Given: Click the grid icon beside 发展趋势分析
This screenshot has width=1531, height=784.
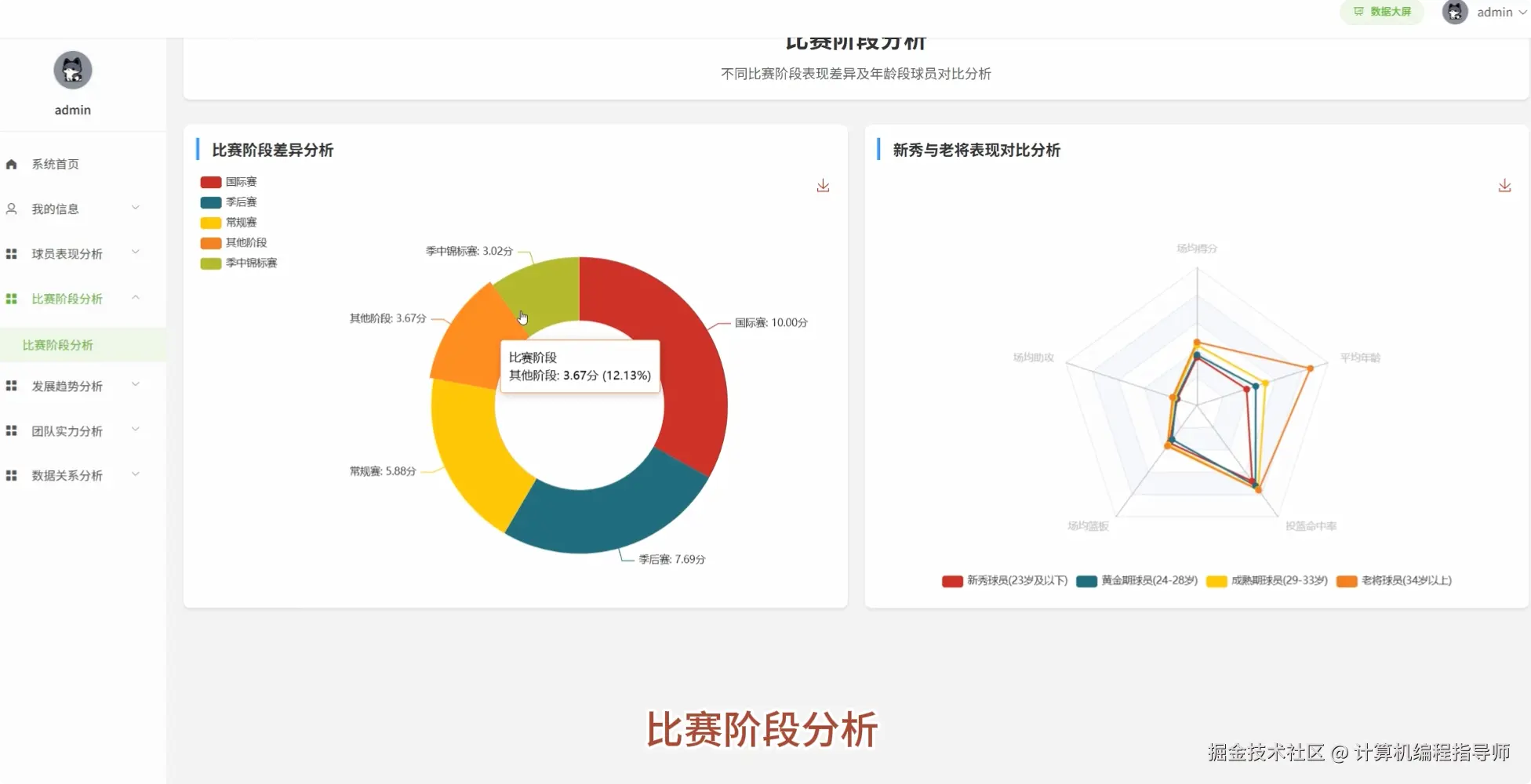Looking at the screenshot, I should click(x=11, y=386).
